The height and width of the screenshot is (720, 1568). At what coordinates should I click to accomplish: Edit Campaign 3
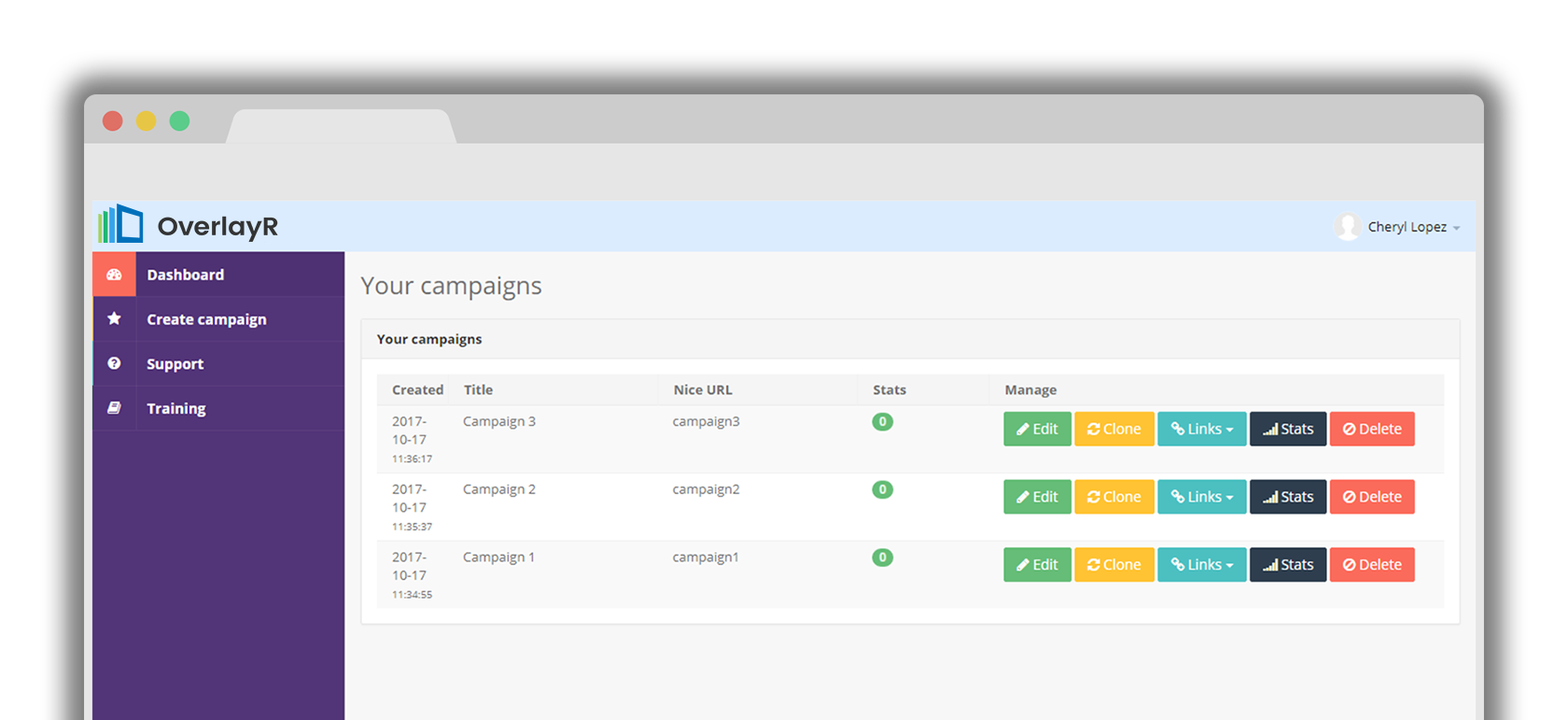coord(1037,430)
